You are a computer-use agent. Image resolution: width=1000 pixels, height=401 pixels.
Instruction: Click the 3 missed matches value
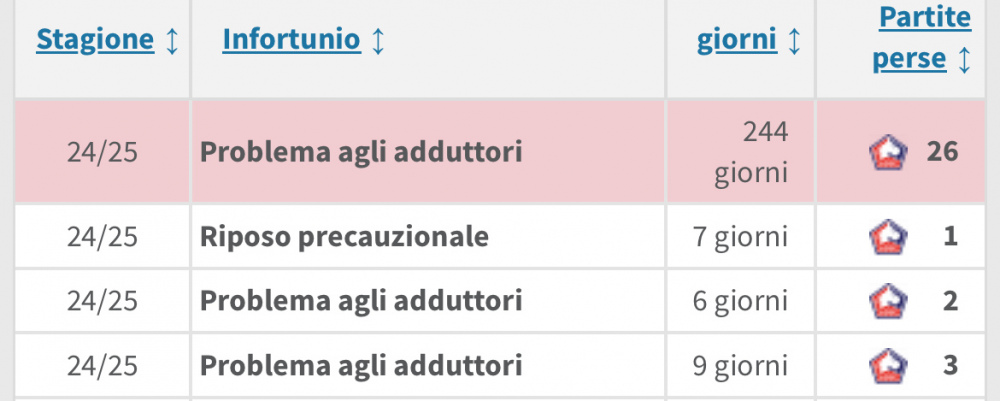point(950,365)
